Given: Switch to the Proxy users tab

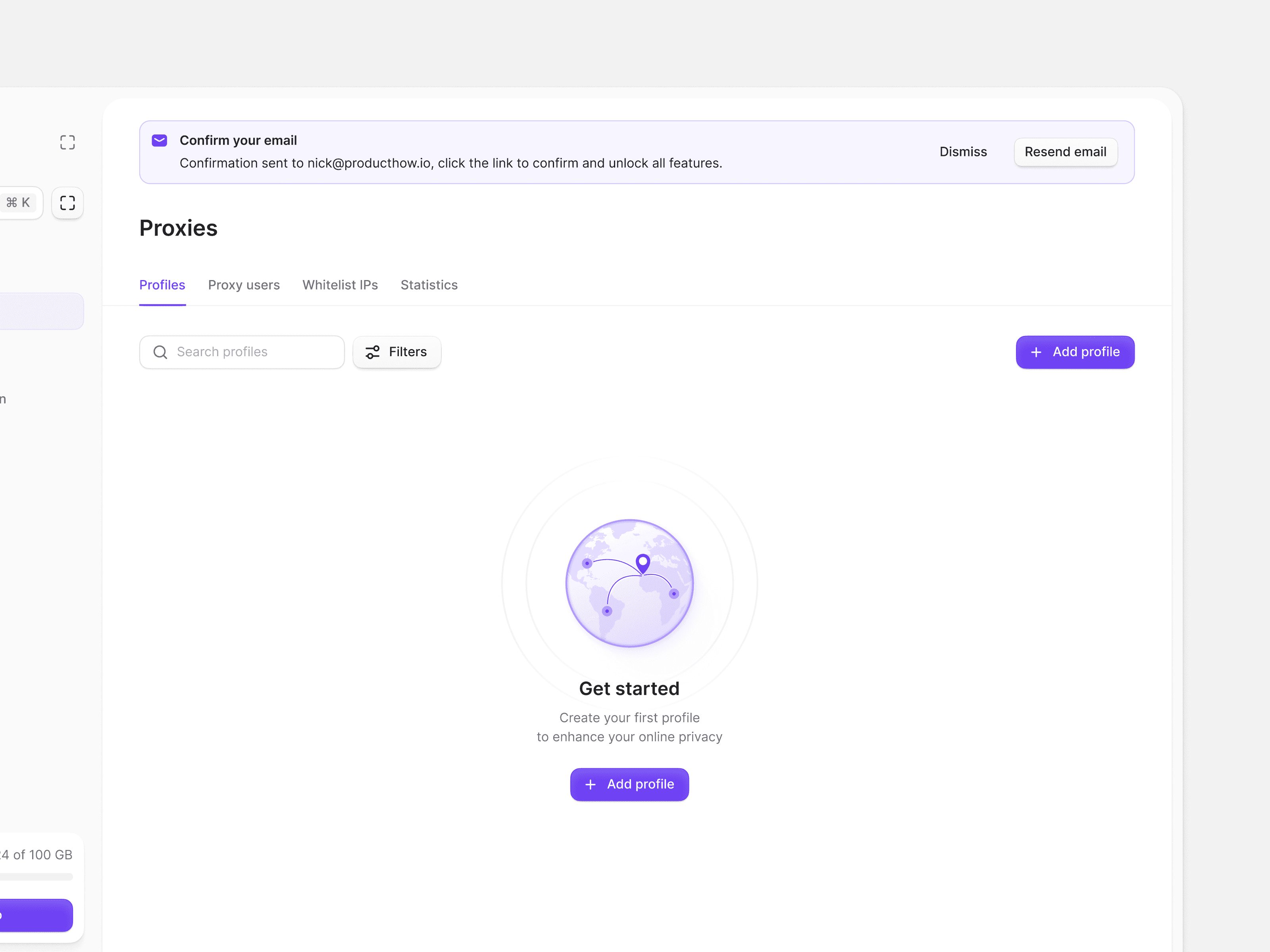Looking at the screenshot, I should tap(243, 285).
